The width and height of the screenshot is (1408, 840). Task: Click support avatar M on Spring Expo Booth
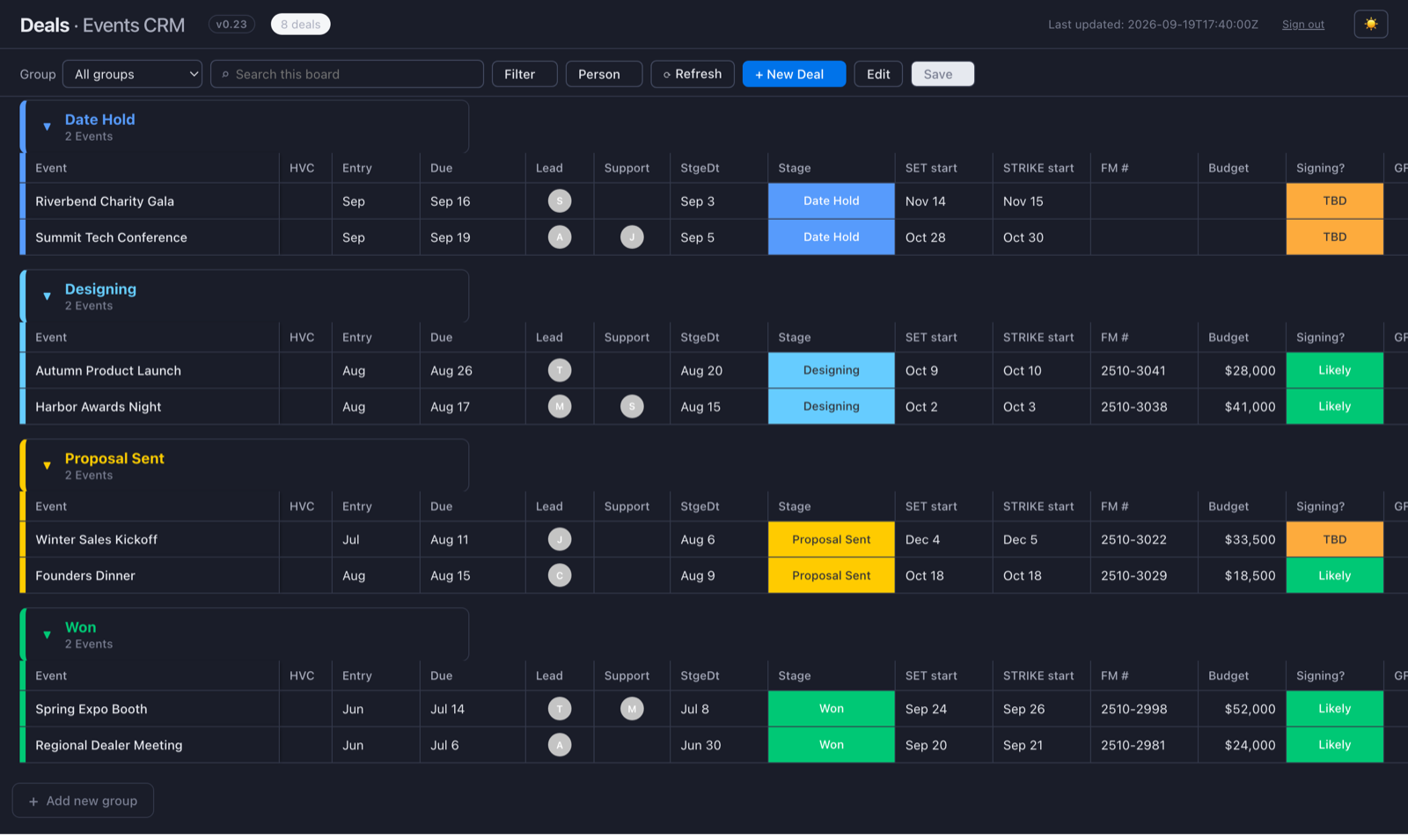632,709
